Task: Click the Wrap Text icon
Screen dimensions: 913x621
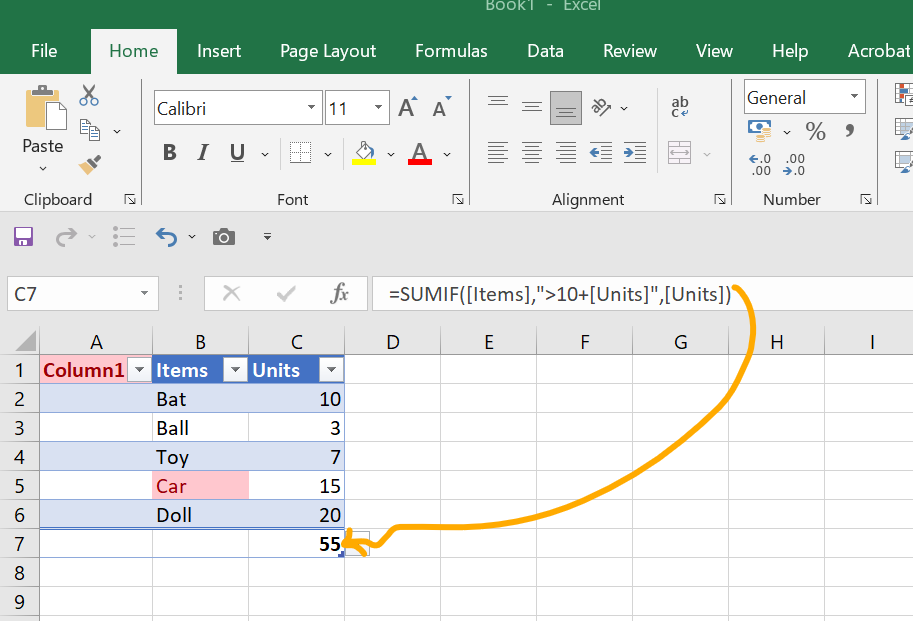Action: click(x=680, y=105)
